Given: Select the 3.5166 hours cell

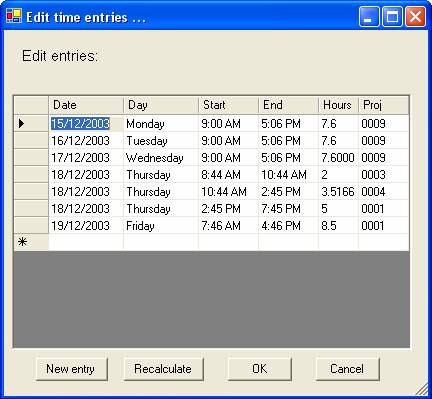Looking at the screenshot, I should (x=338, y=192).
